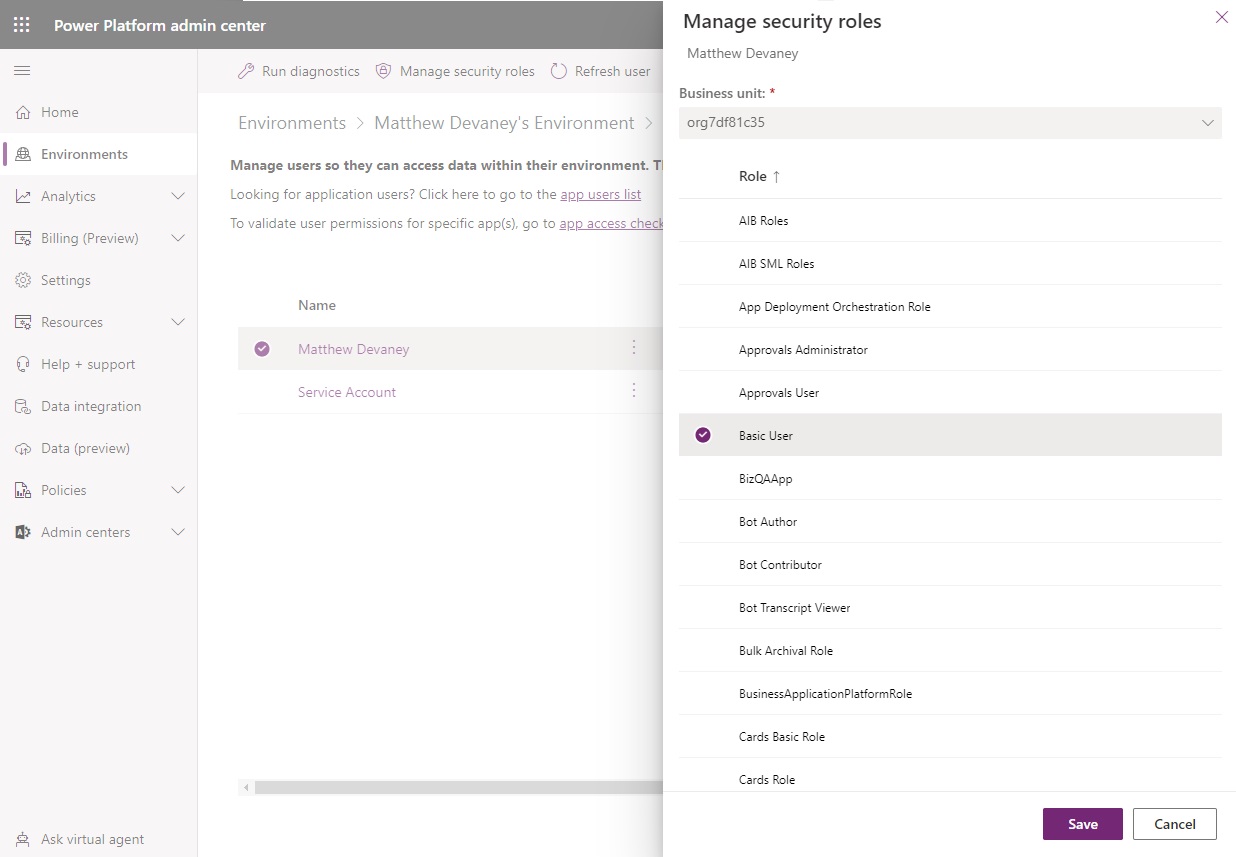1236x857 pixels.
Task: Expand the Admin centers navigation section
Action: (x=178, y=532)
